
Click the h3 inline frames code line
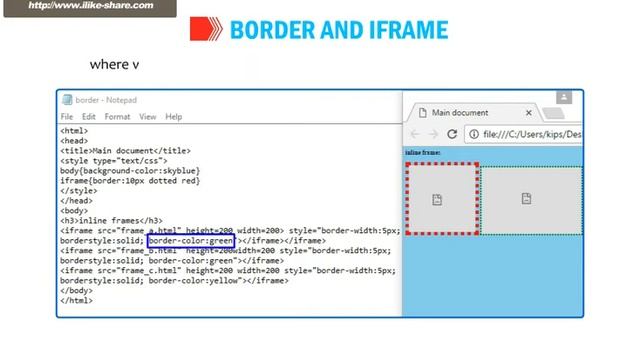[x=111, y=221]
